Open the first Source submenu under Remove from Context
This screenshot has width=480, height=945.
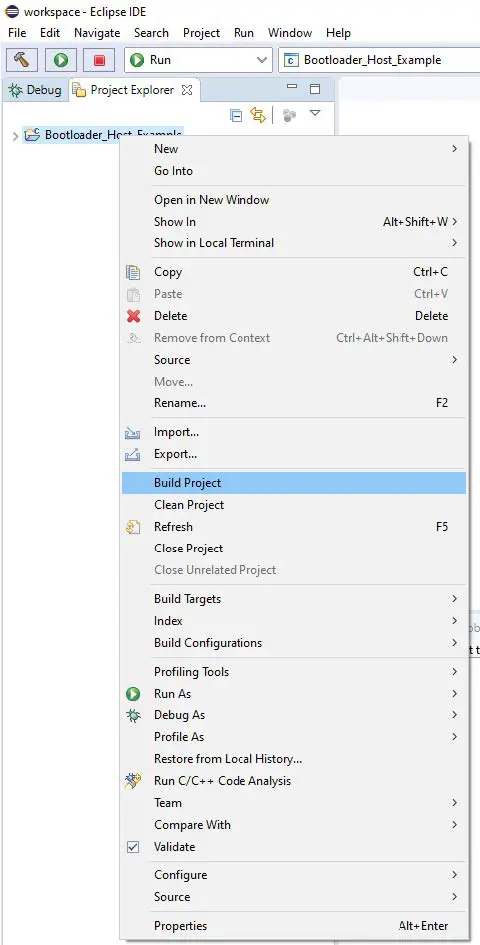pos(294,360)
